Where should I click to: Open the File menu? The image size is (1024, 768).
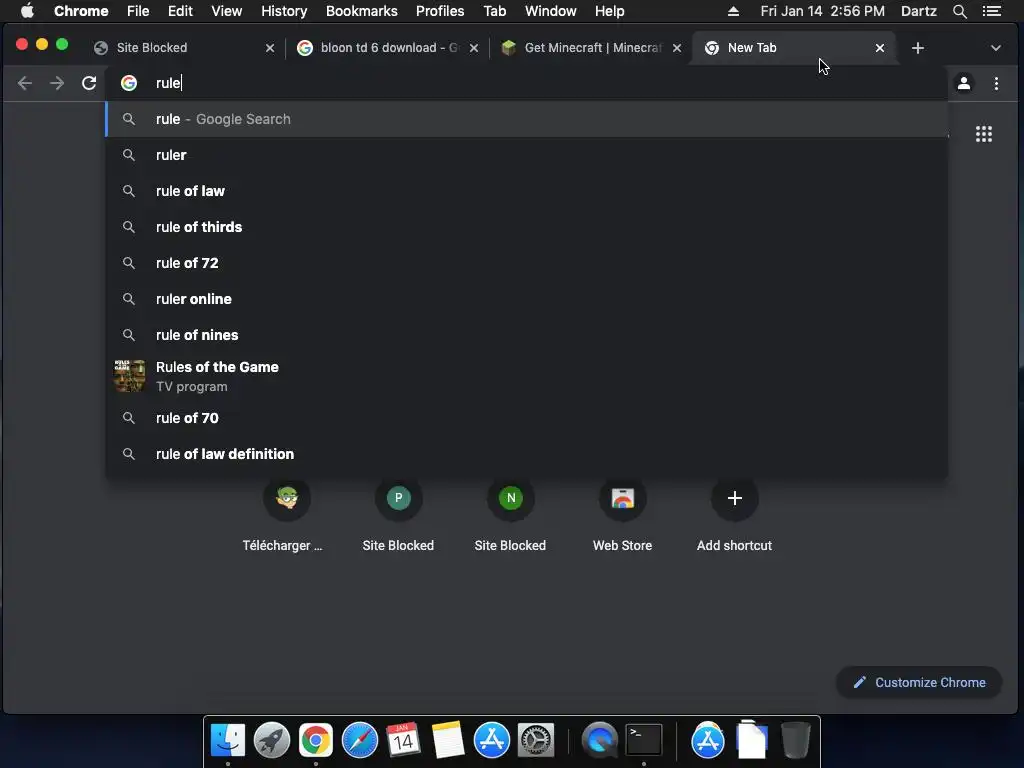click(138, 11)
